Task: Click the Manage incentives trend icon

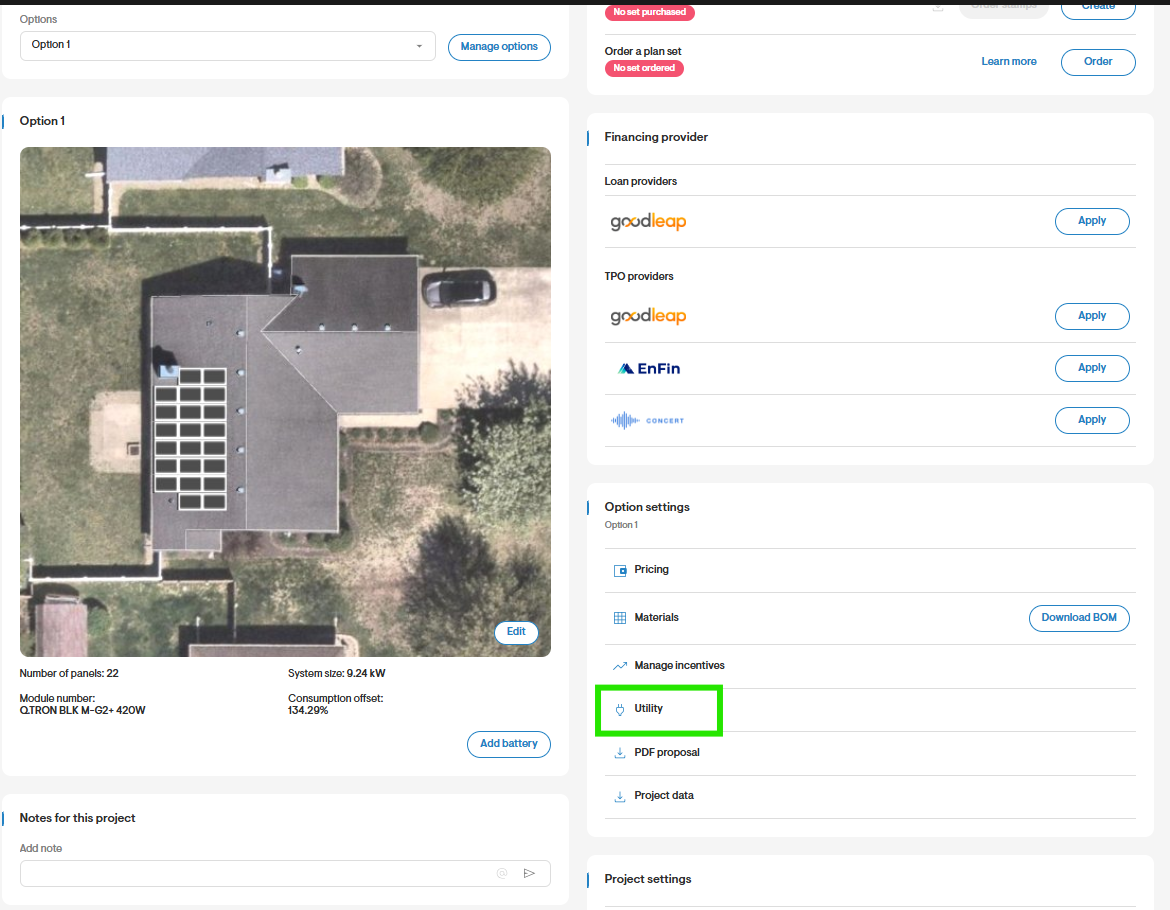Action: [x=620, y=666]
